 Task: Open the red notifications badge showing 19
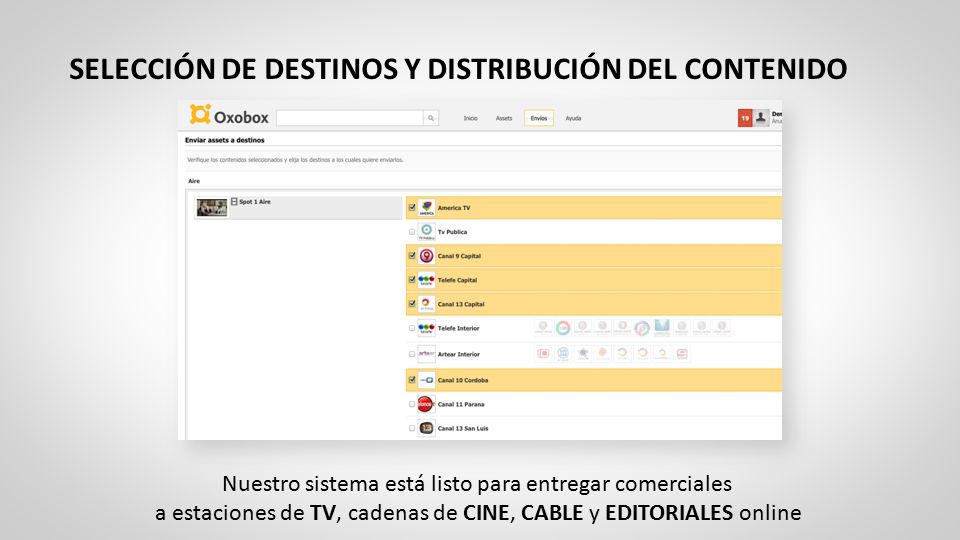tap(744, 118)
